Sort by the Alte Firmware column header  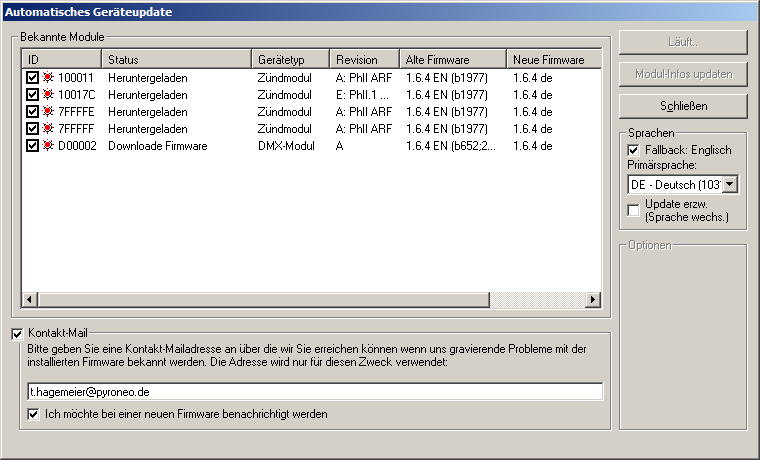click(x=453, y=59)
